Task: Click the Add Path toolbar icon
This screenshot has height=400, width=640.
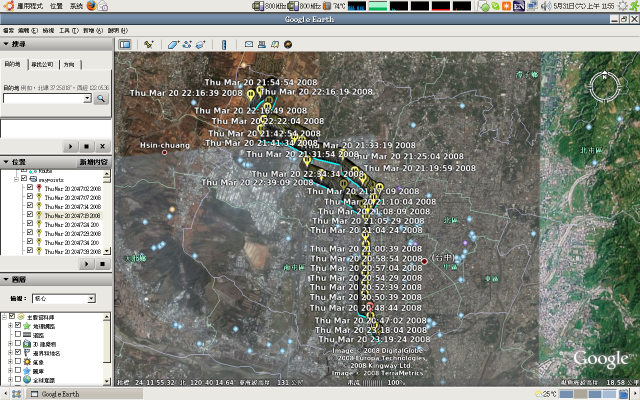Action: click(187, 44)
